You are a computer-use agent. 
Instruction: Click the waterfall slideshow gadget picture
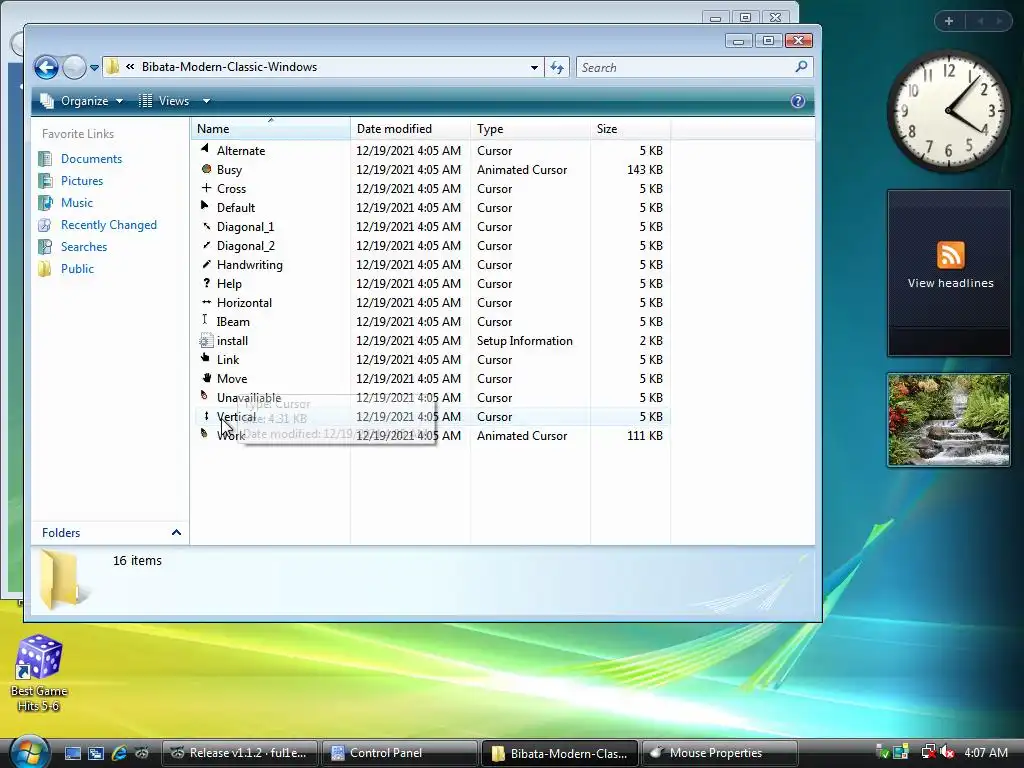tap(949, 420)
